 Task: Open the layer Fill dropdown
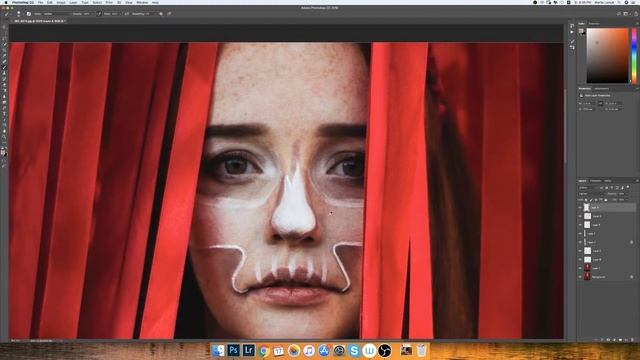pyautogui.click(x=624, y=200)
